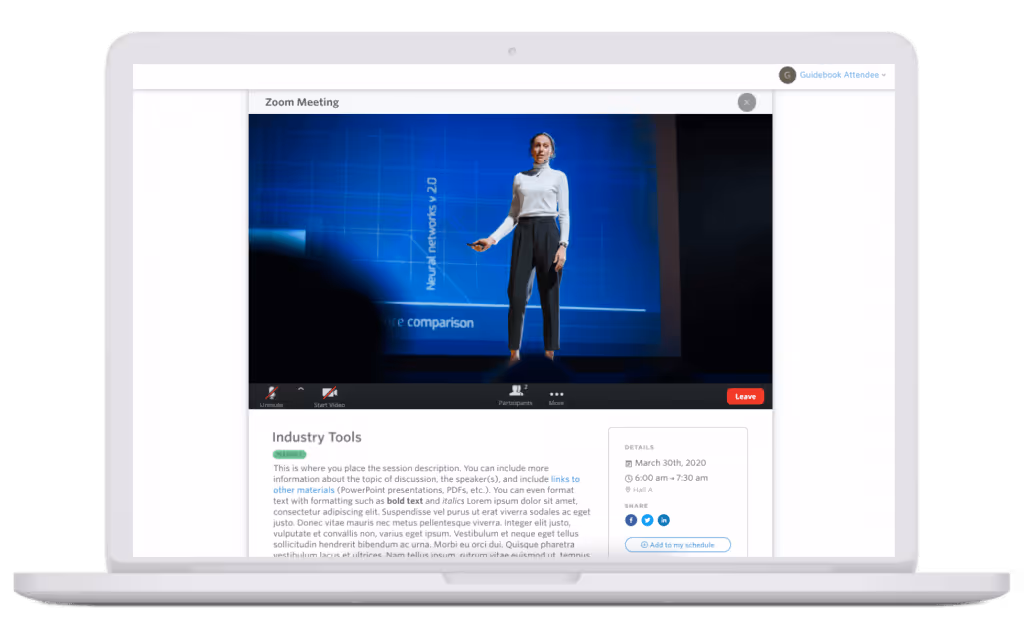Unmute the microphone in Zoom toolbar
The height and width of the screenshot is (640, 1024).
click(x=272, y=396)
